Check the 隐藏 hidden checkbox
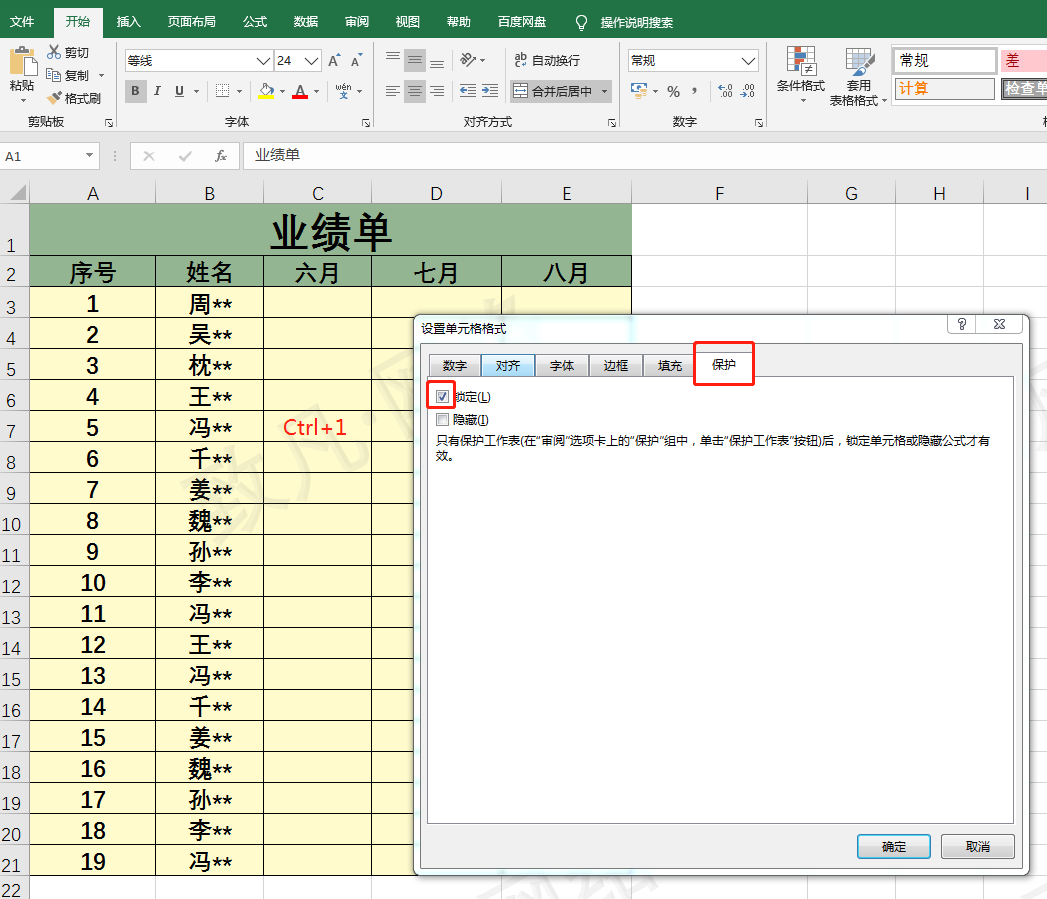The image size is (1047, 899). tap(442, 419)
